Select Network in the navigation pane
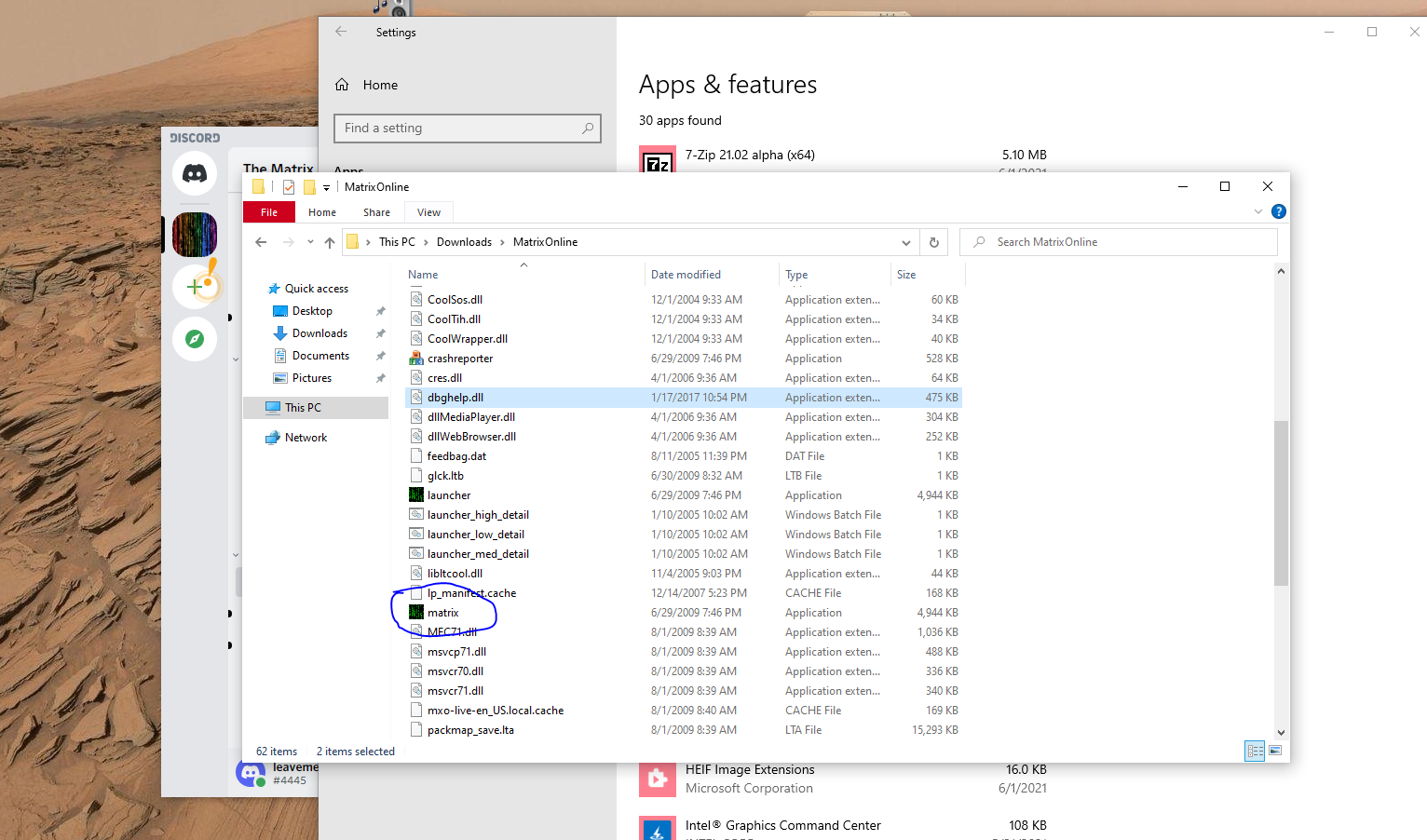 tap(306, 438)
